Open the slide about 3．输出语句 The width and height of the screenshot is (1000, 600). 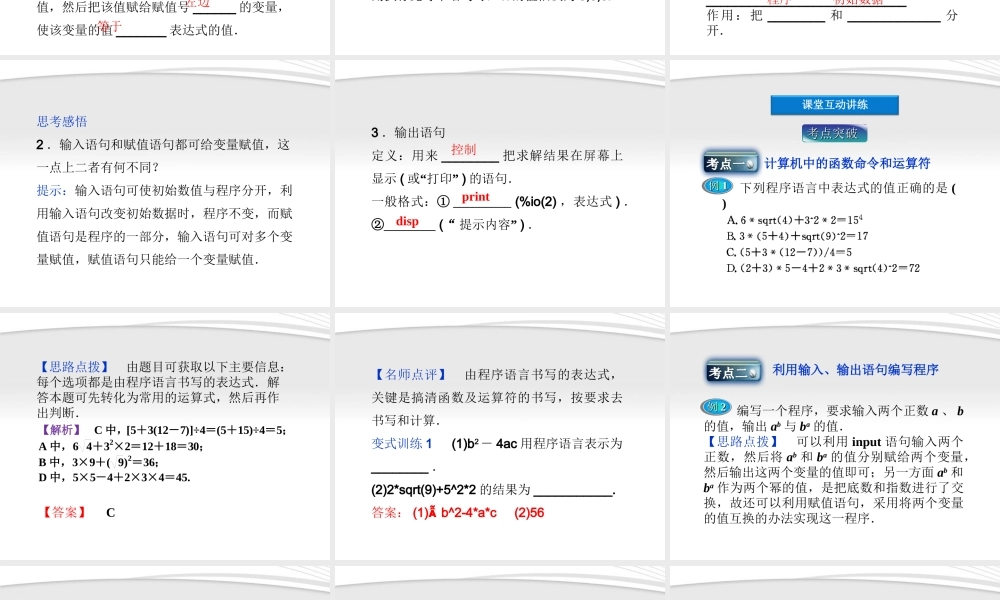pos(499,184)
